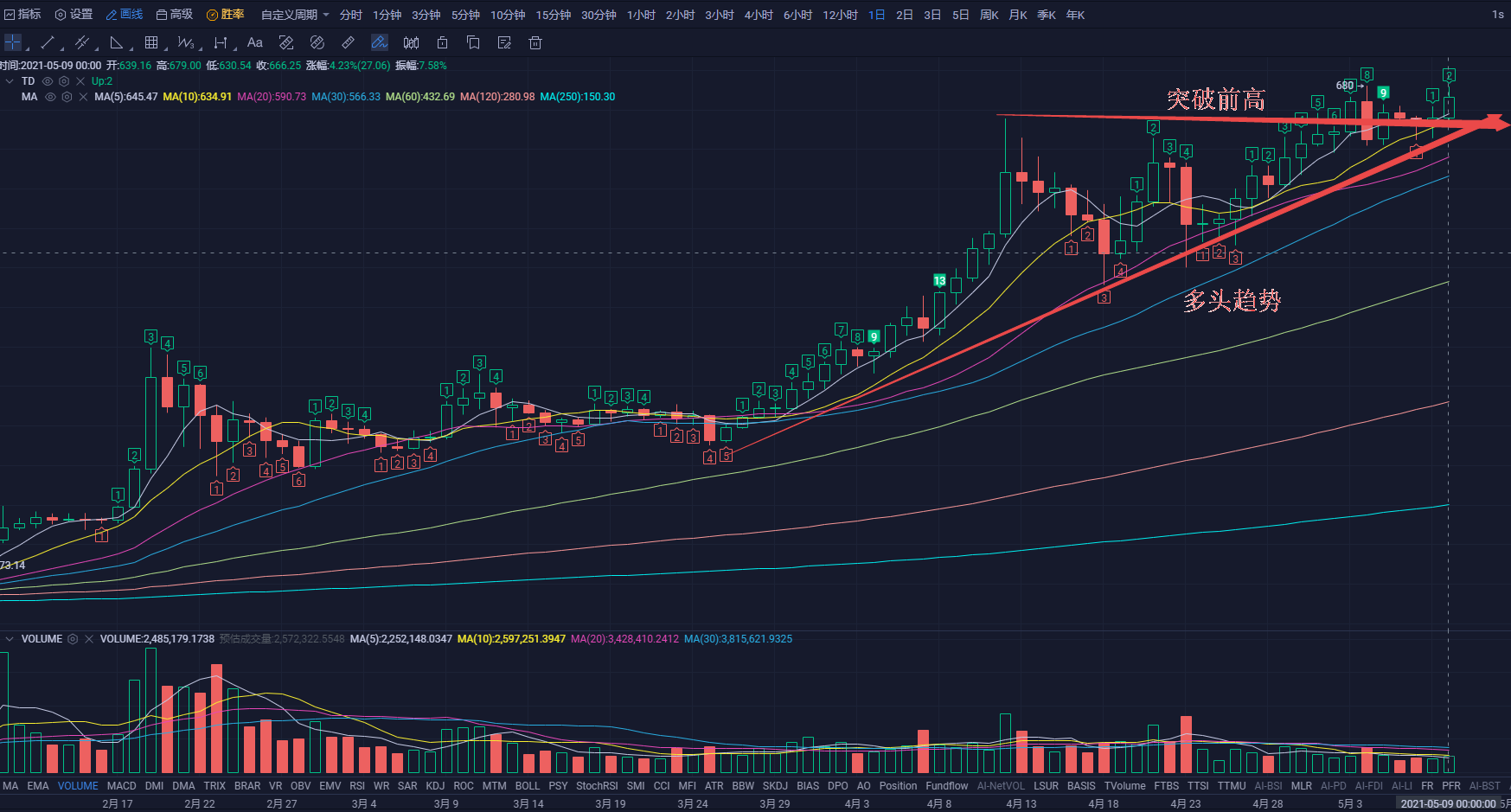Image resolution: width=1511 pixels, height=812 pixels.
Task: Open the 设置 settings menu
Action: click(74, 15)
